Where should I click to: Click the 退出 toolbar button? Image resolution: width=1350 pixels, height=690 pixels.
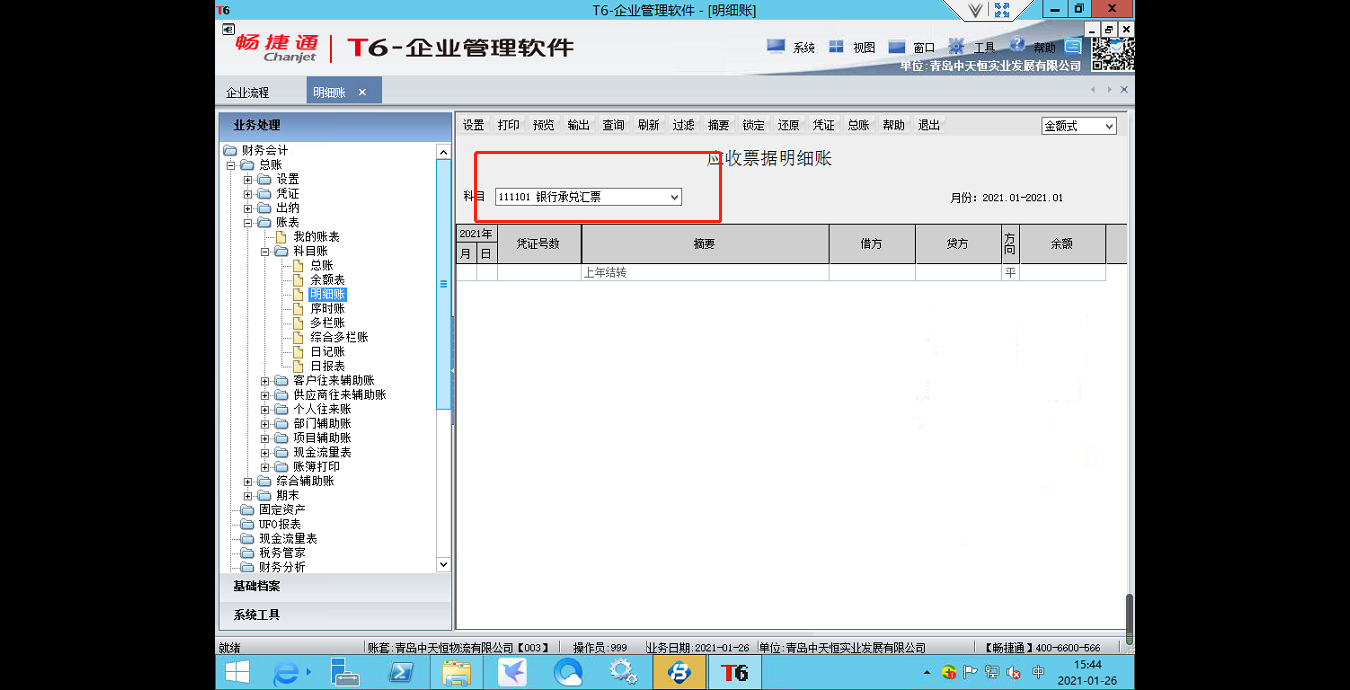[929, 126]
